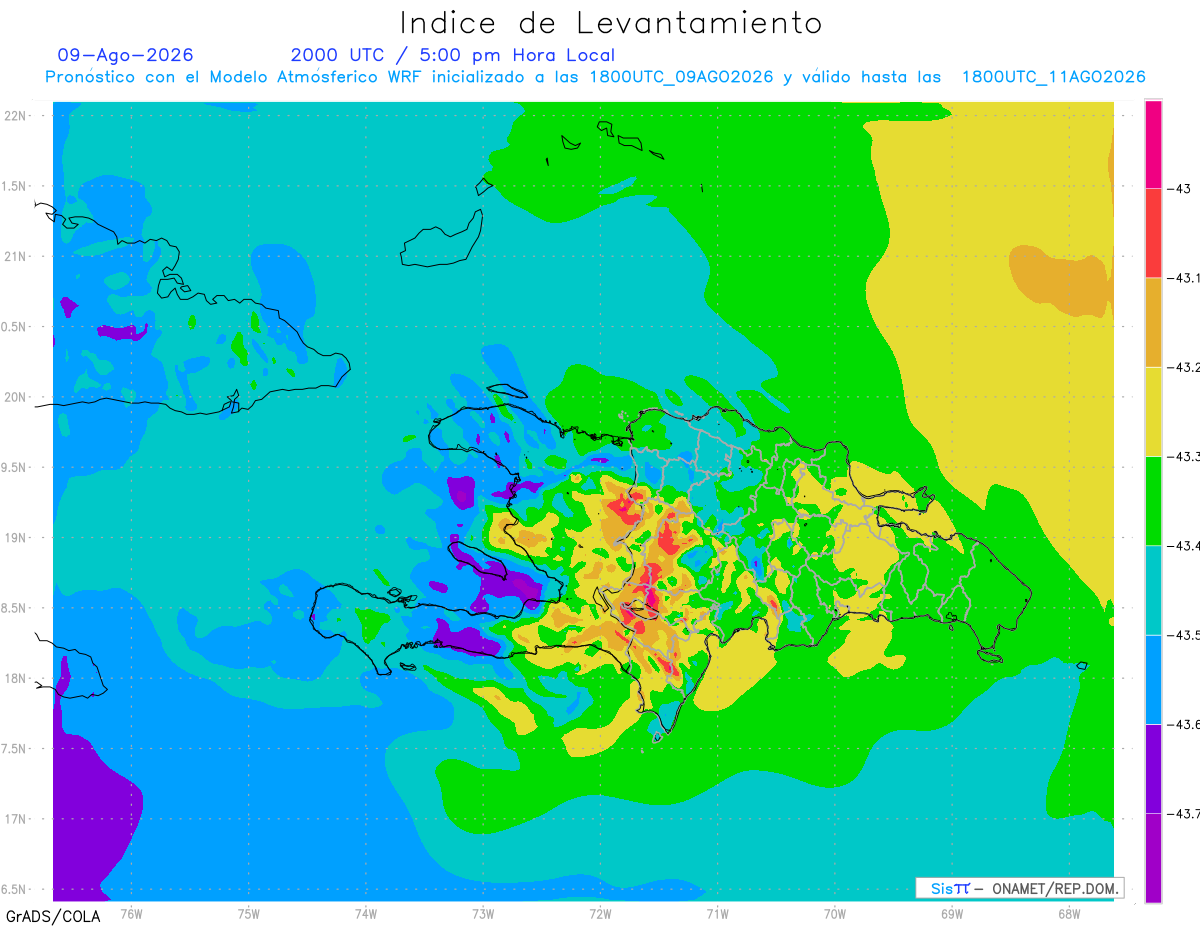
Task: Click longitude label '73W'
Action: tap(483, 913)
